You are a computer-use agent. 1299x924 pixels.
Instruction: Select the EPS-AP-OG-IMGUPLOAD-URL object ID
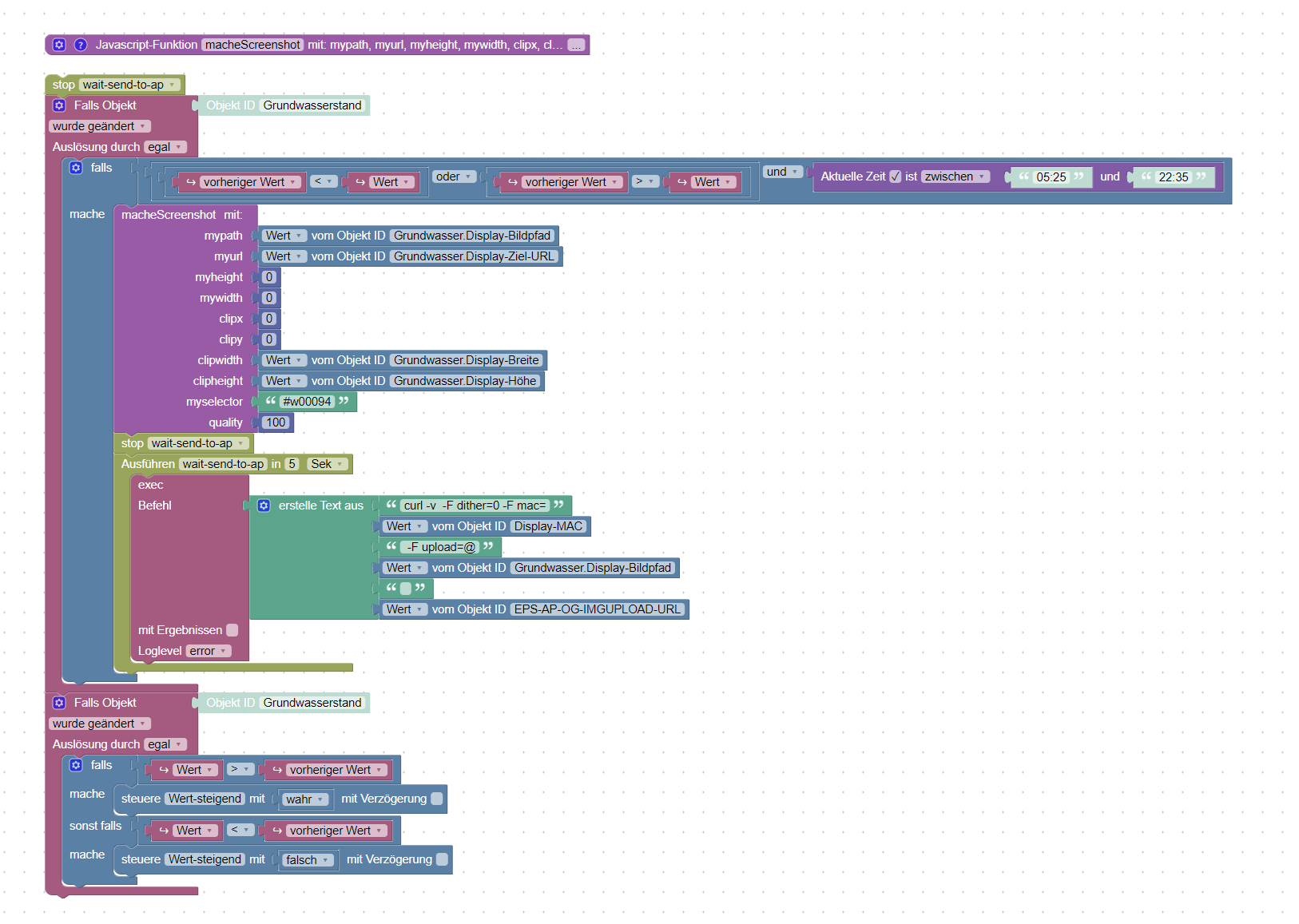[598, 609]
